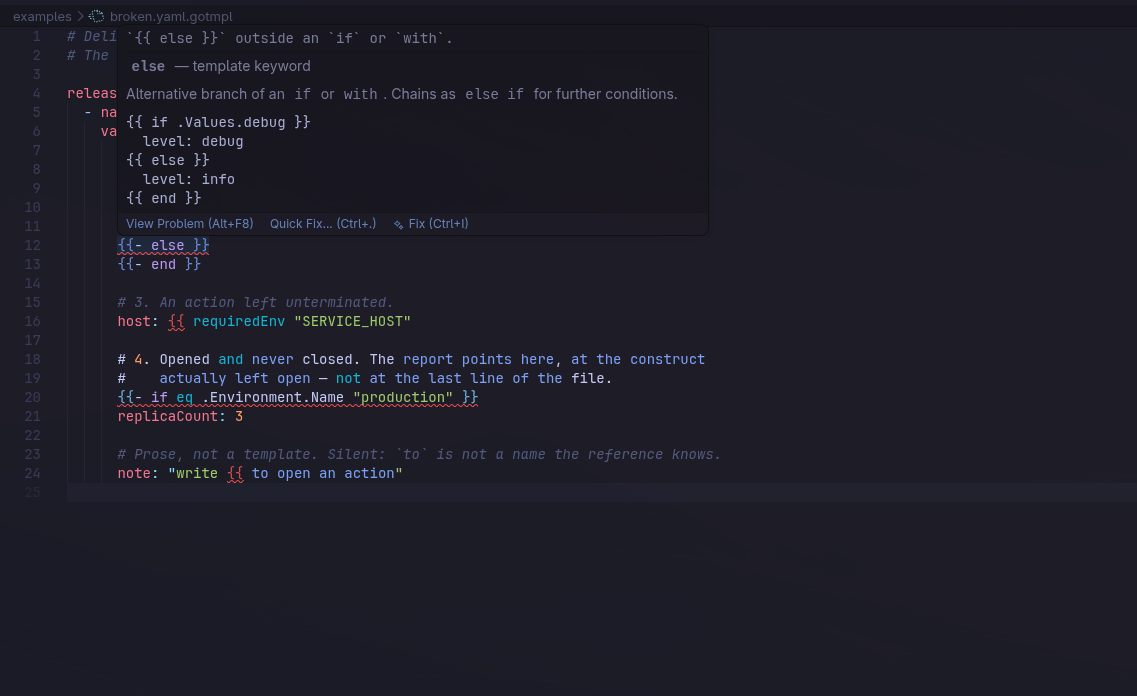Click the 'eq' function on line 20

coord(184,397)
